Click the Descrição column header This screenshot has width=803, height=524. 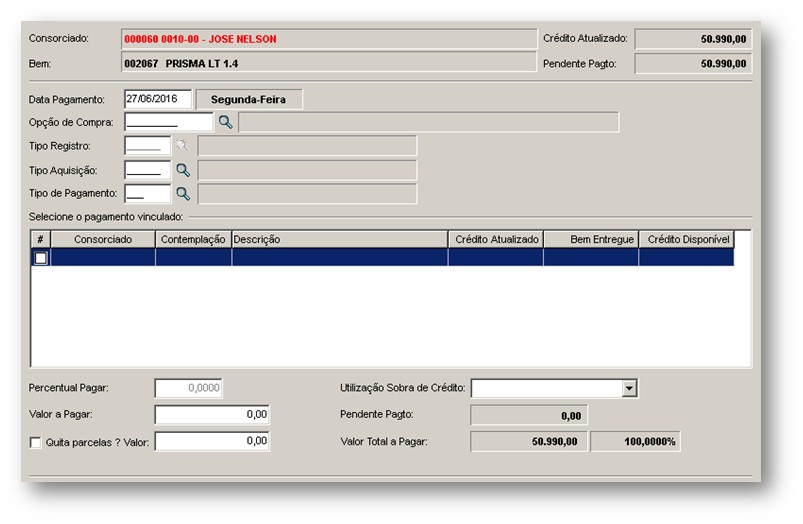click(340, 239)
